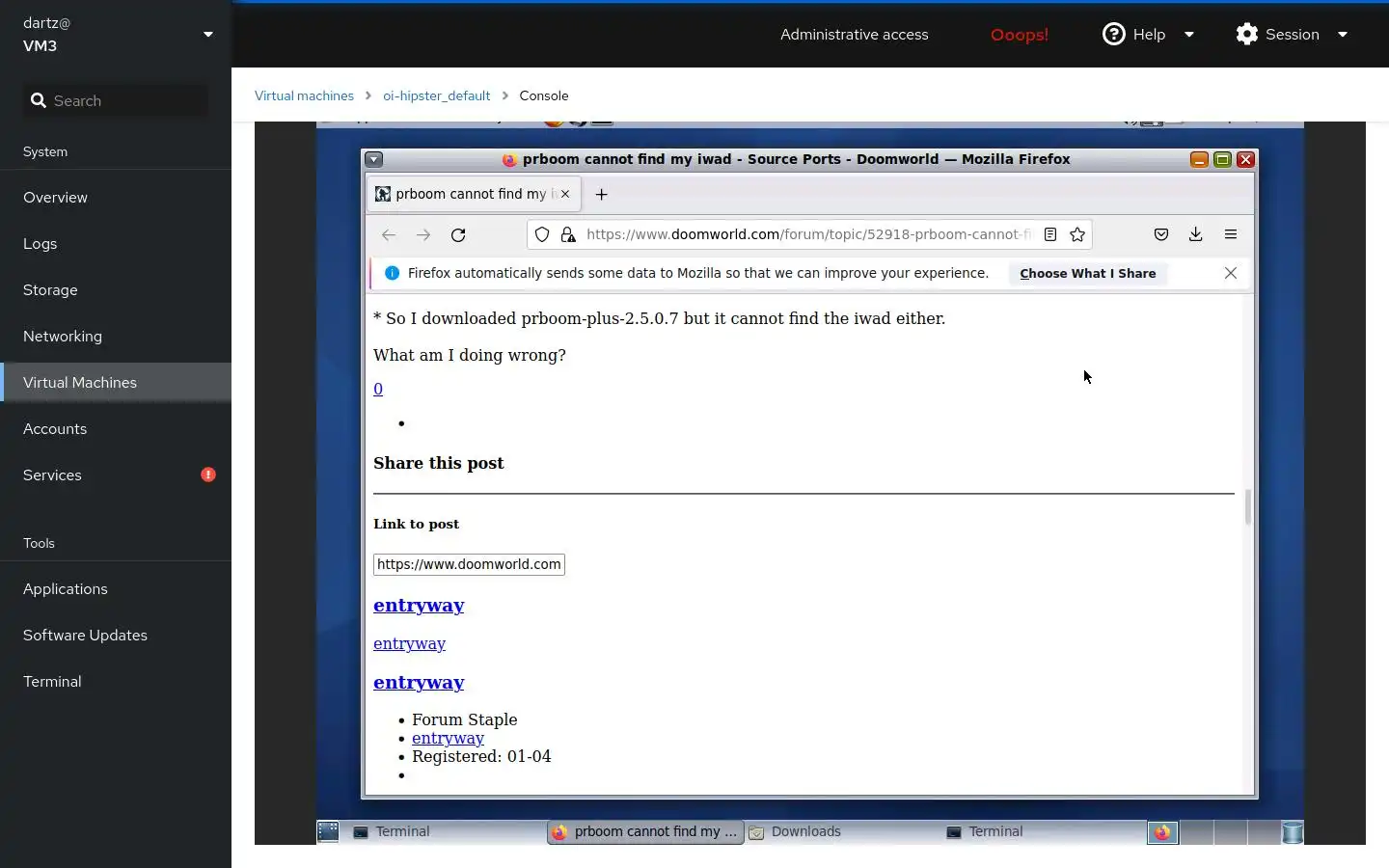Click the 'Registered: 01-04' text

pos(481,756)
